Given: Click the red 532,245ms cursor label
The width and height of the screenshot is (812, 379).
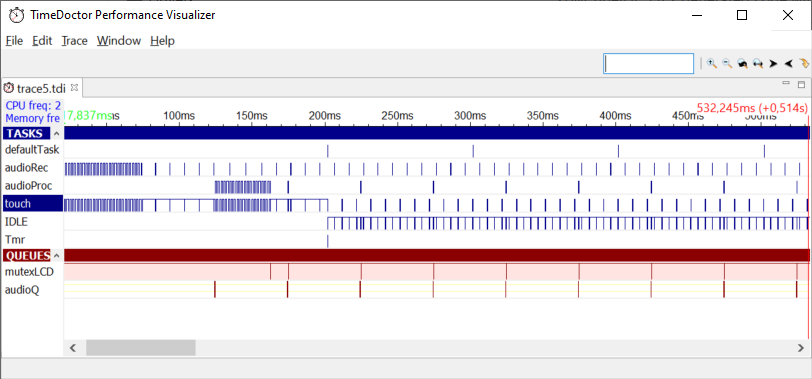Looking at the screenshot, I should 752,108.
